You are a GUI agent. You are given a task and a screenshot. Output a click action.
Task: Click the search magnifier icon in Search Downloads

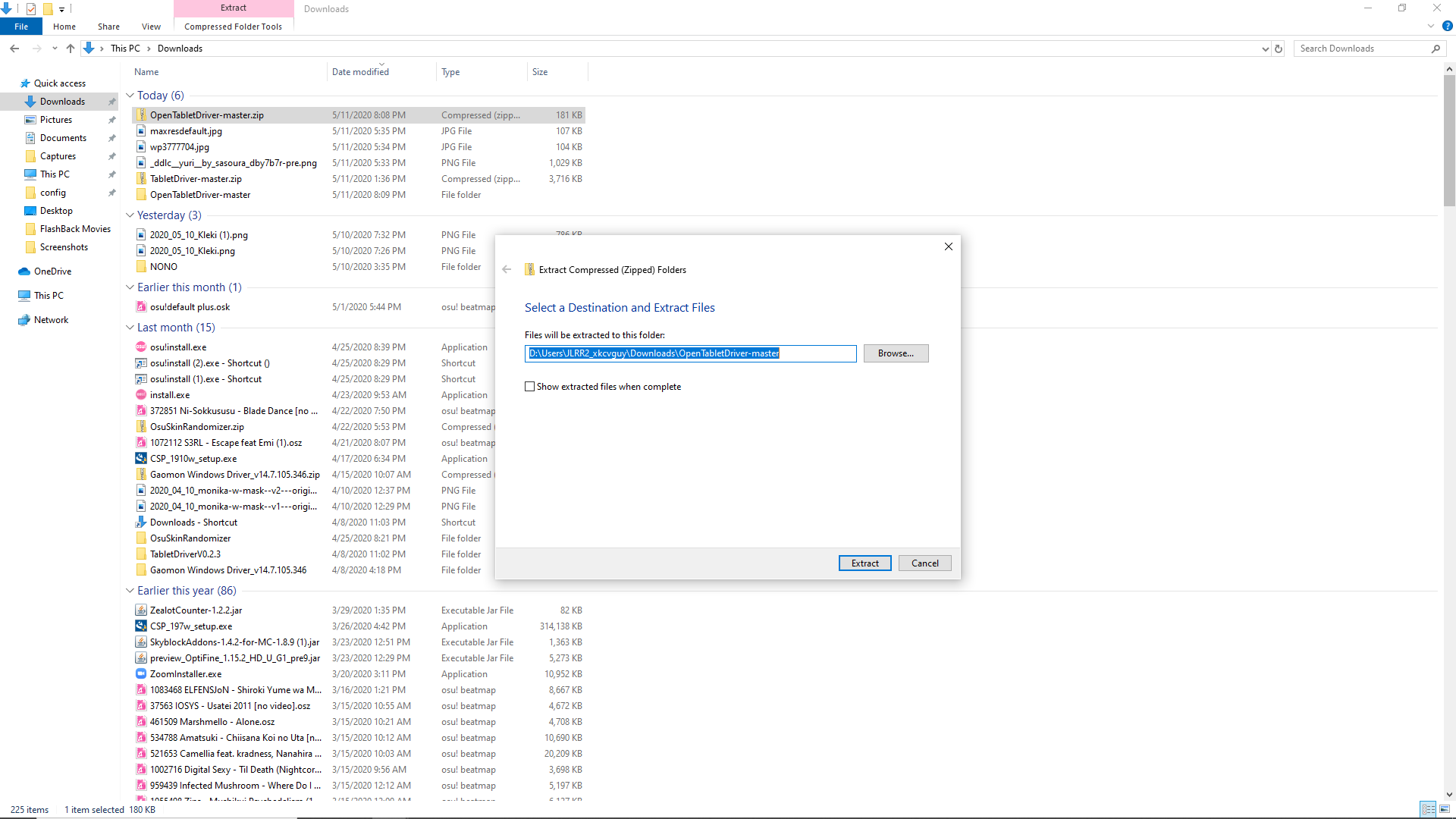1436,49
